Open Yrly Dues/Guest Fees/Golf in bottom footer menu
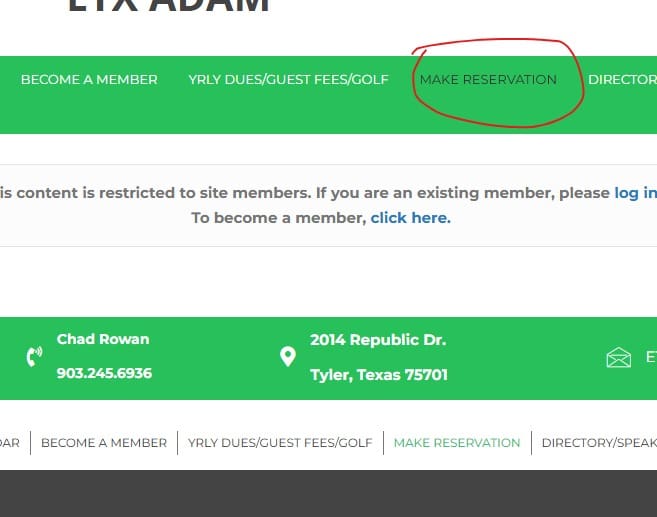Viewport: 657px width, 517px height. click(280, 442)
